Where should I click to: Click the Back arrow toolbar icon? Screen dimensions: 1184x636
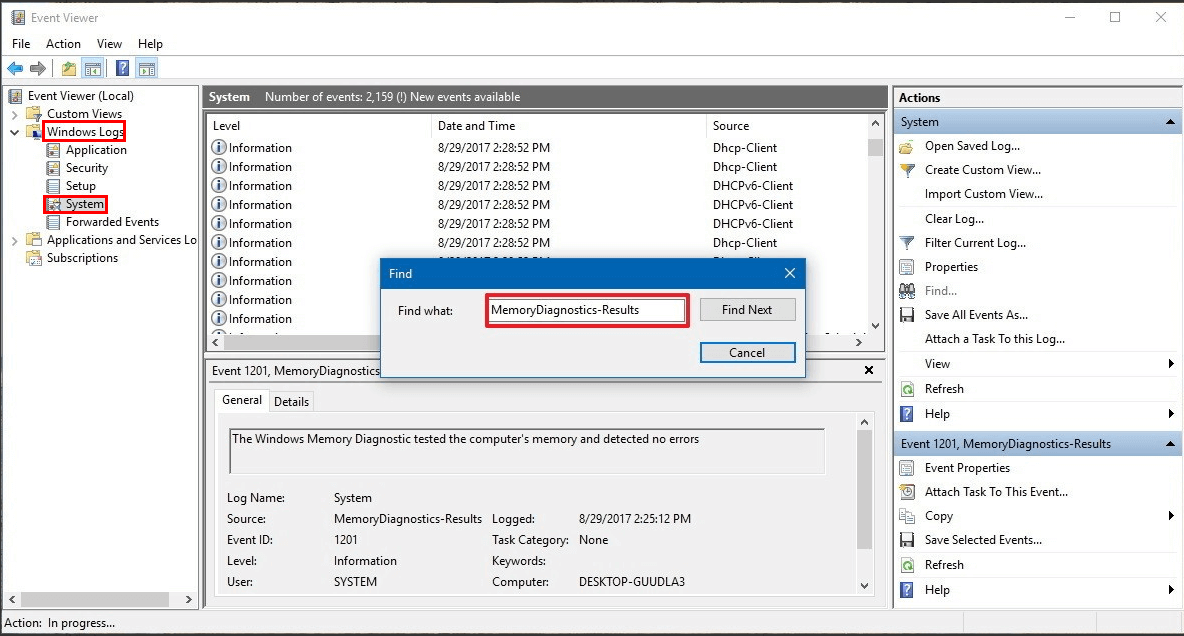pyautogui.click(x=15, y=69)
